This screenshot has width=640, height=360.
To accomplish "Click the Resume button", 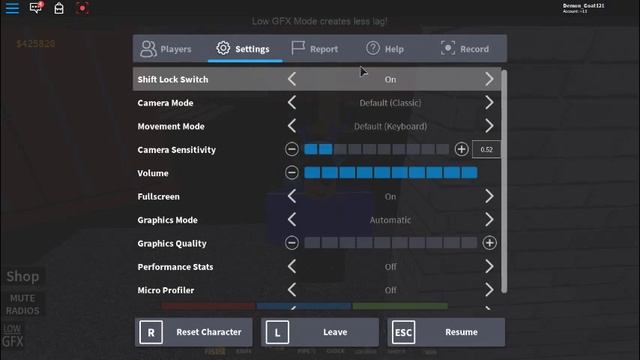I will click(x=446, y=332).
